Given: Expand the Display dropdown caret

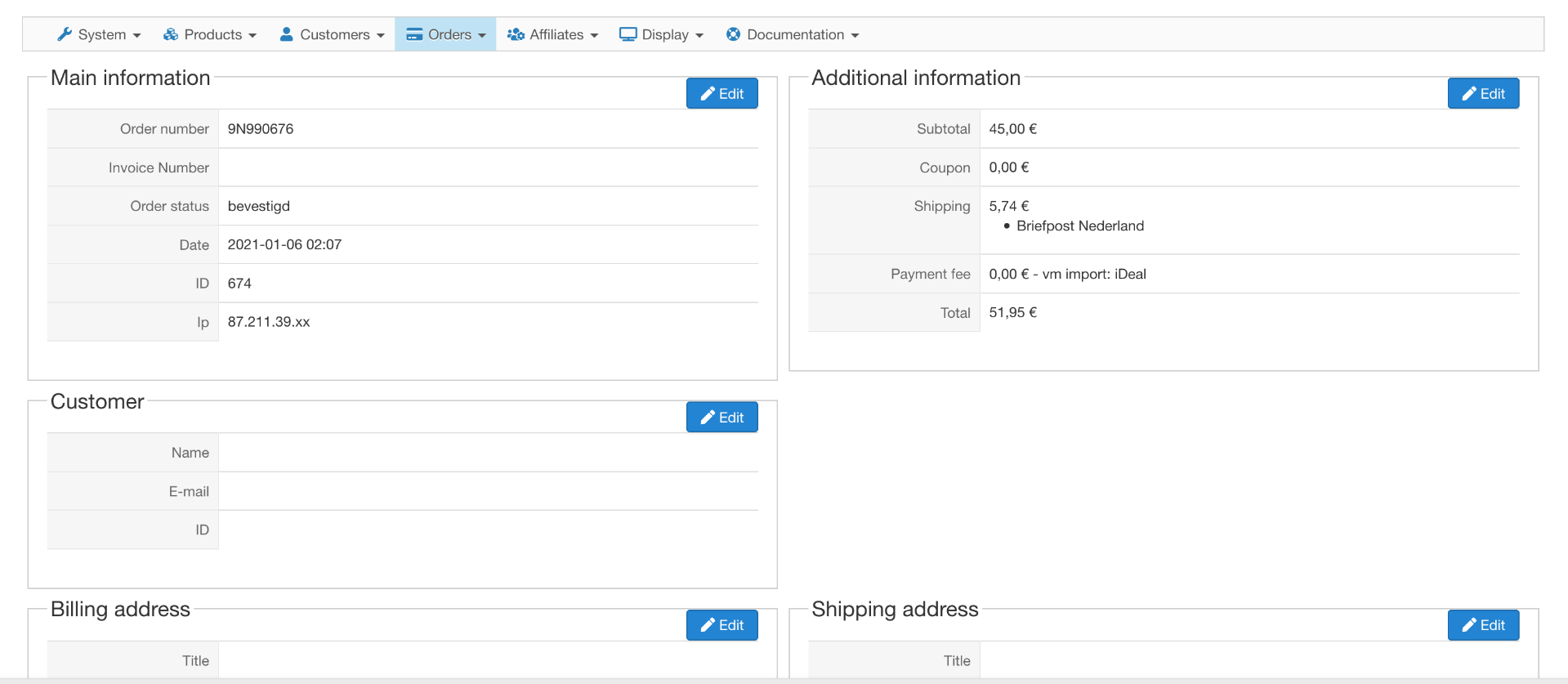Looking at the screenshot, I should click(x=699, y=35).
